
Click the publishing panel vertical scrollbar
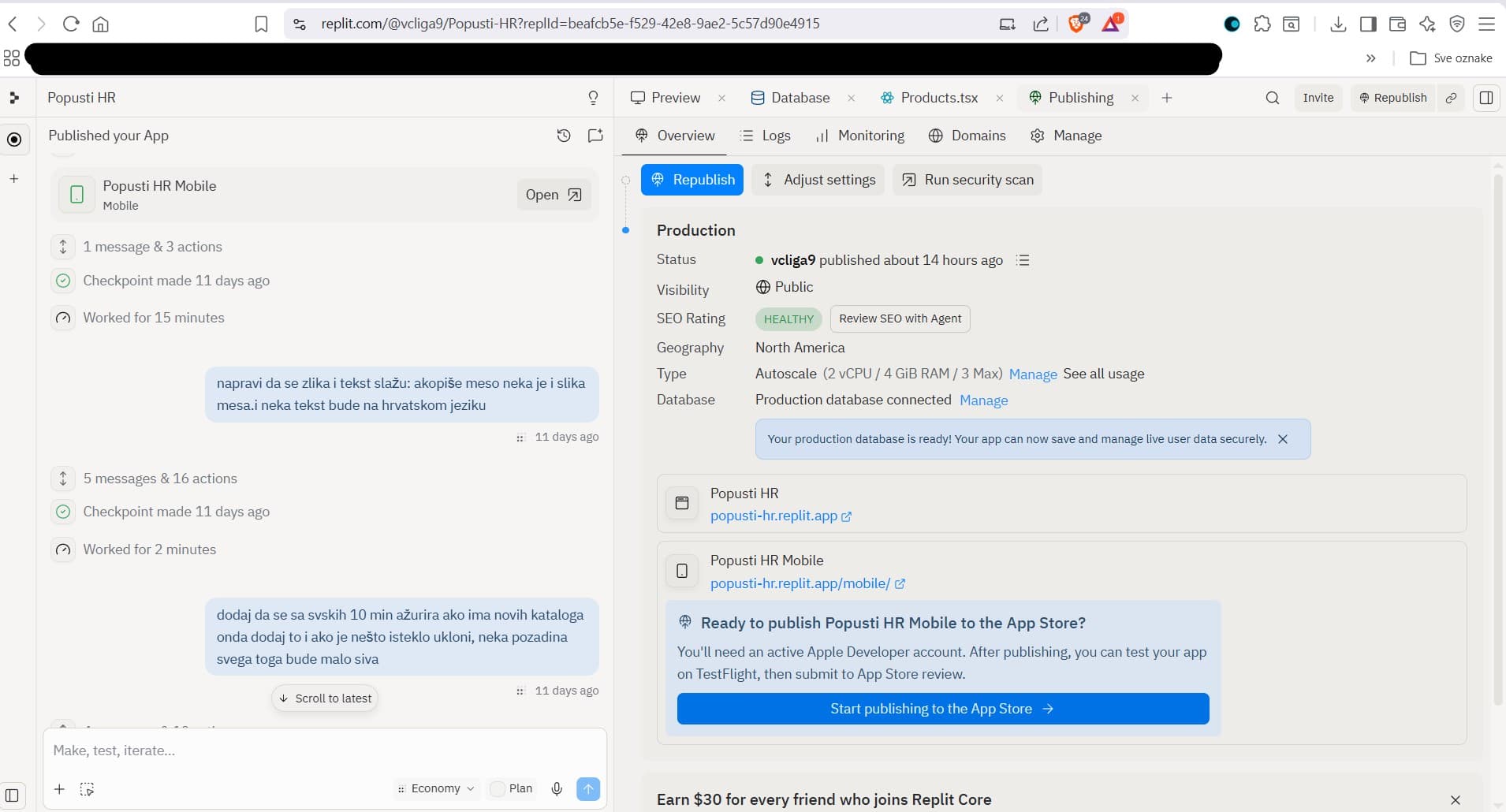(x=1498, y=438)
